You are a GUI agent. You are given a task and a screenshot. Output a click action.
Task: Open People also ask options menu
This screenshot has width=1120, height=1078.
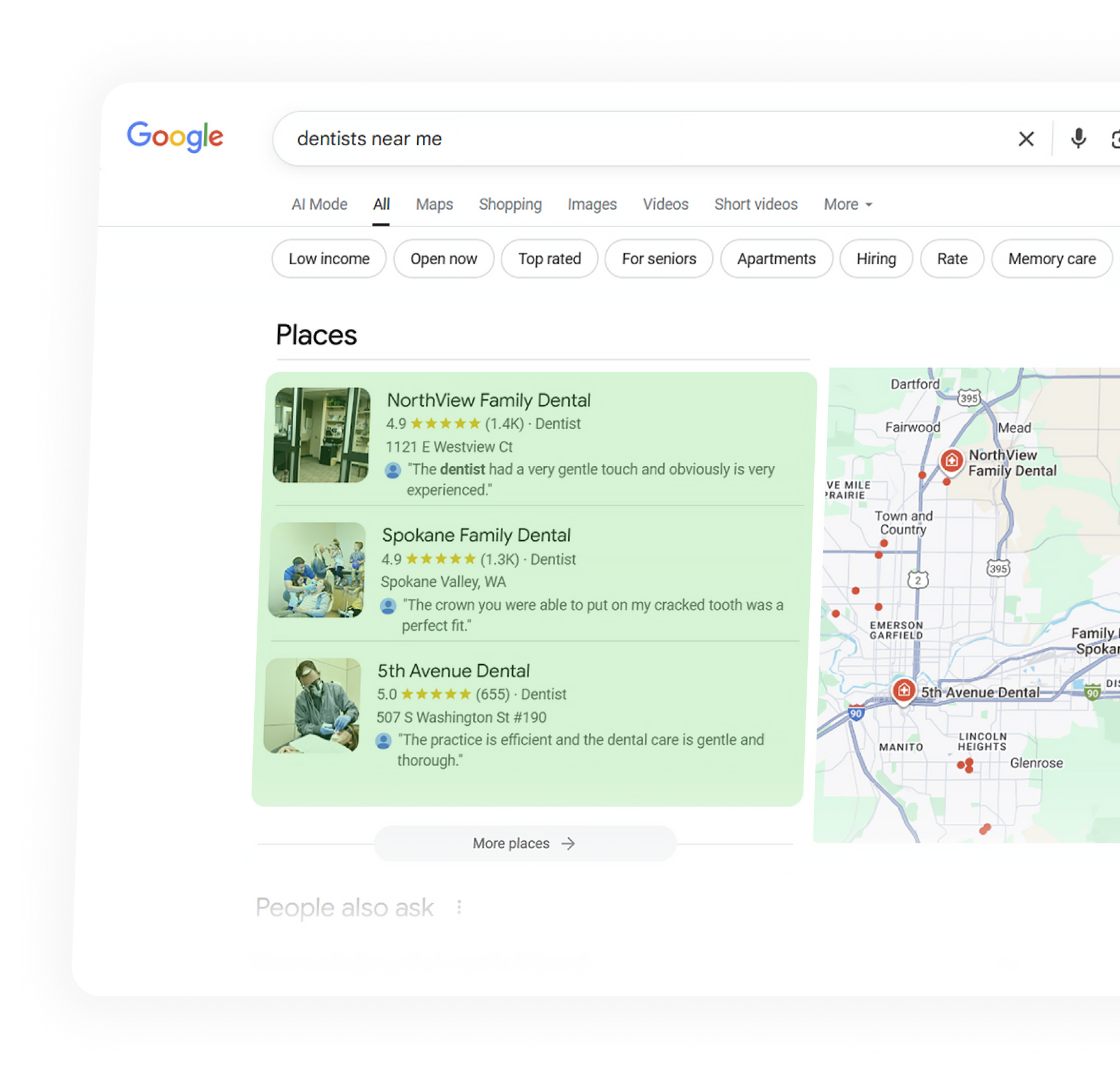tap(459, 907)
